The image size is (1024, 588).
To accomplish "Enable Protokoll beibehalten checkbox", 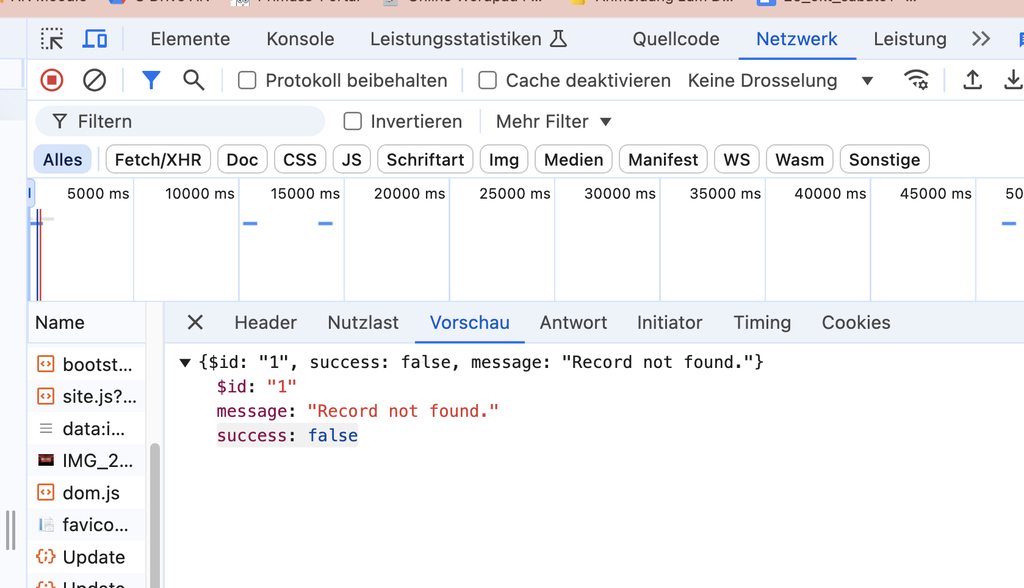I will tap(247, 81).
